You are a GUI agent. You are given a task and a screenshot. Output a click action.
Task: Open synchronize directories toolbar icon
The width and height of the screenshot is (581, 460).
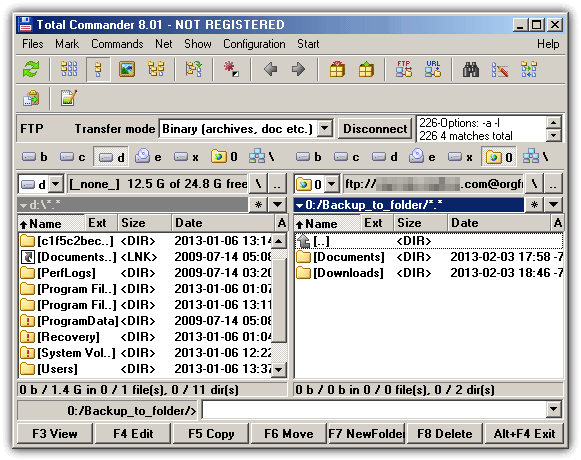tap(529, 69)
